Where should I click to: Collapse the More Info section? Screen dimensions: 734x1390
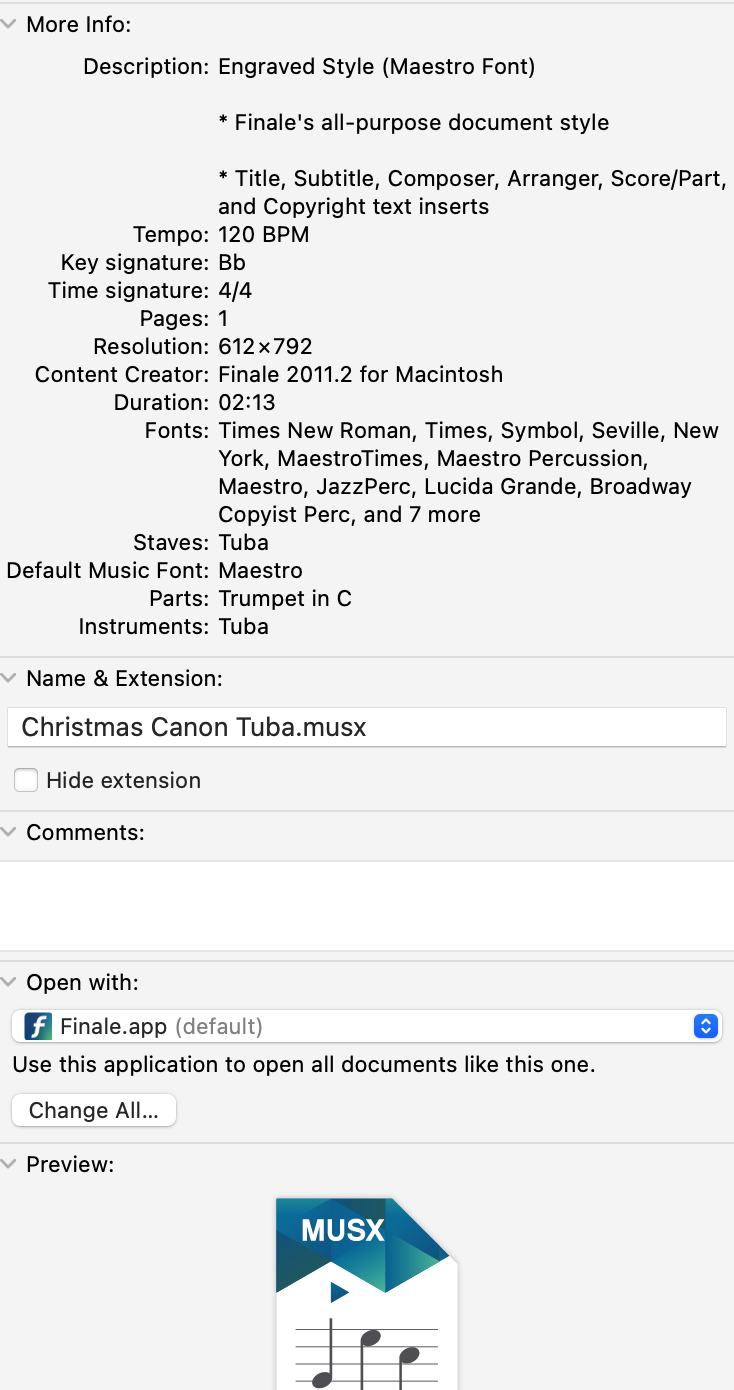9,25
